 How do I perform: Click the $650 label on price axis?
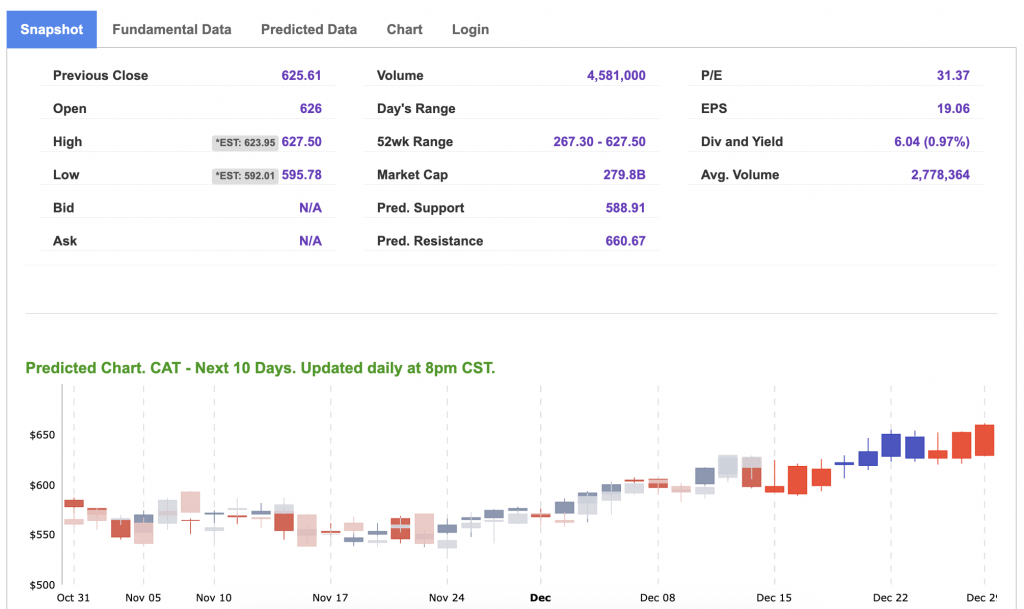click(44, 435)
